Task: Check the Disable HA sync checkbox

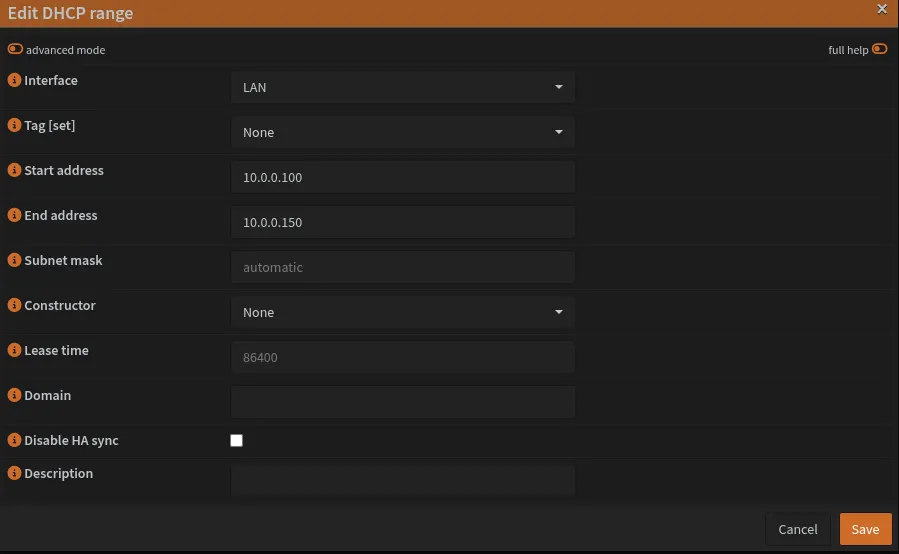Action: [x=236, y=440]
